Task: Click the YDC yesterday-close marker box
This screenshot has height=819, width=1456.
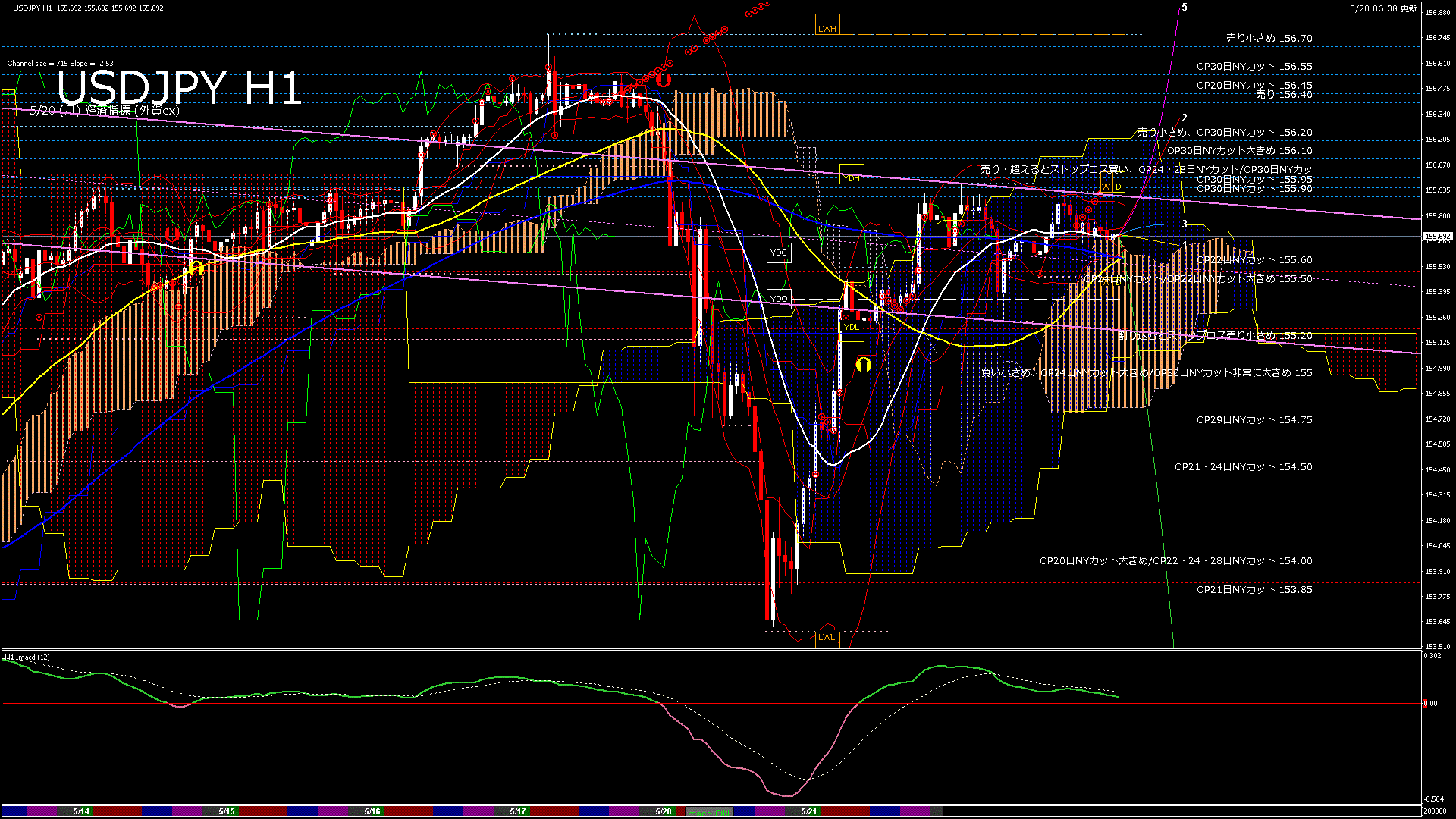Action: click(779, 253)
